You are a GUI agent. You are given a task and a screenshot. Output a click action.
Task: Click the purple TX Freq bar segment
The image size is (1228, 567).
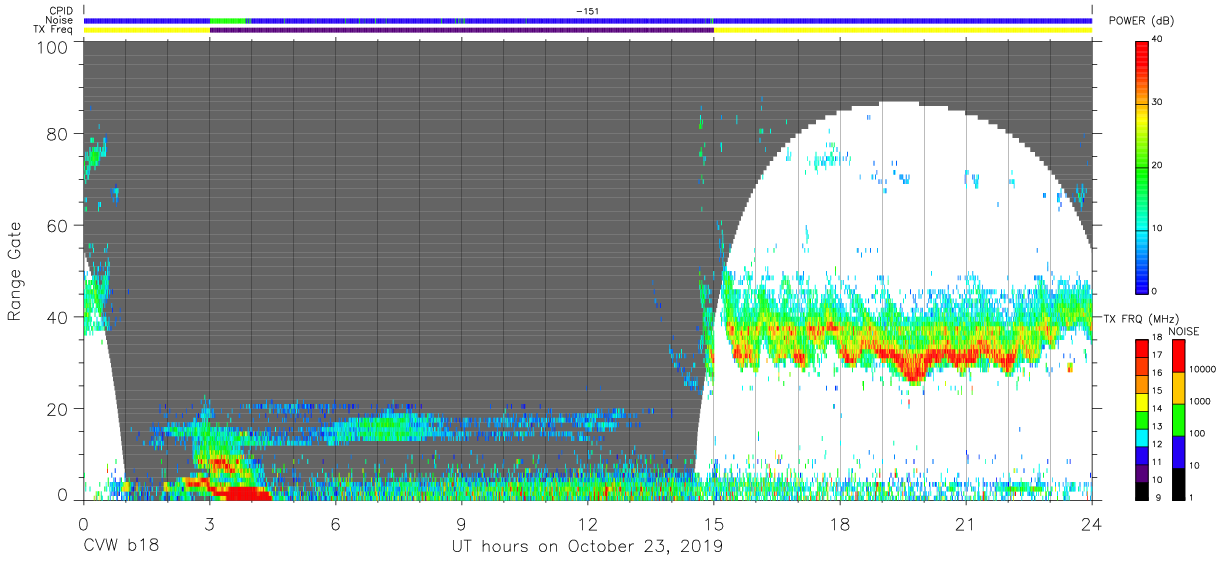pos(461,30)
